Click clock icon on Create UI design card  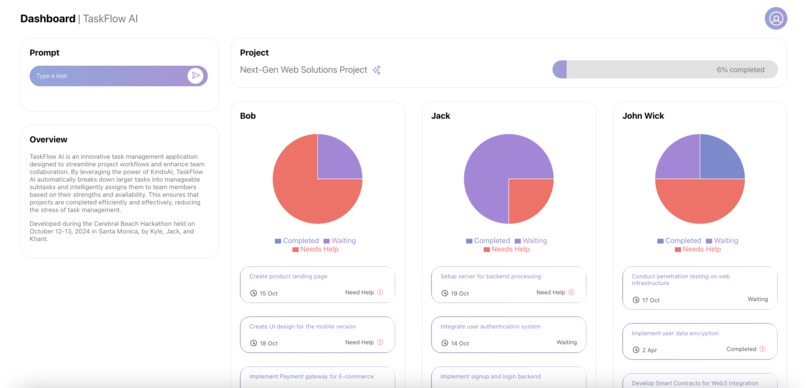click(x=253, y=343)
